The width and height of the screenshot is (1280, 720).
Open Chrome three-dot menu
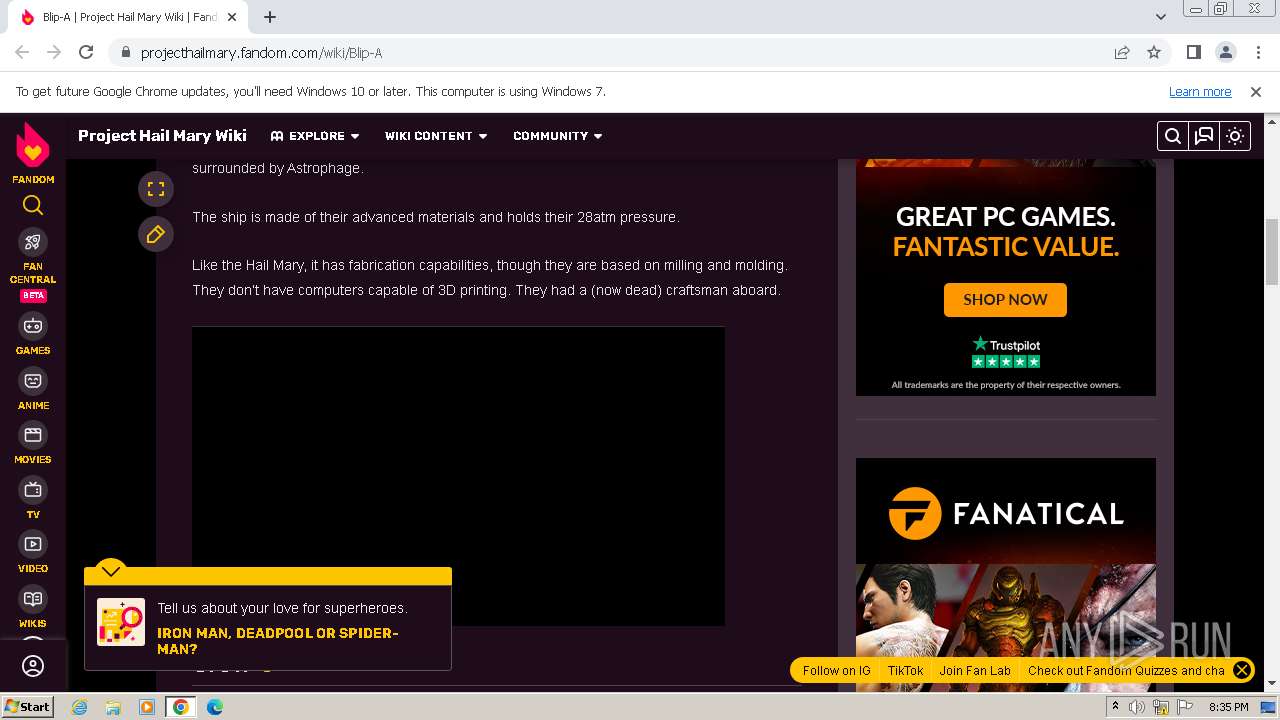[x=1257, y=52]
